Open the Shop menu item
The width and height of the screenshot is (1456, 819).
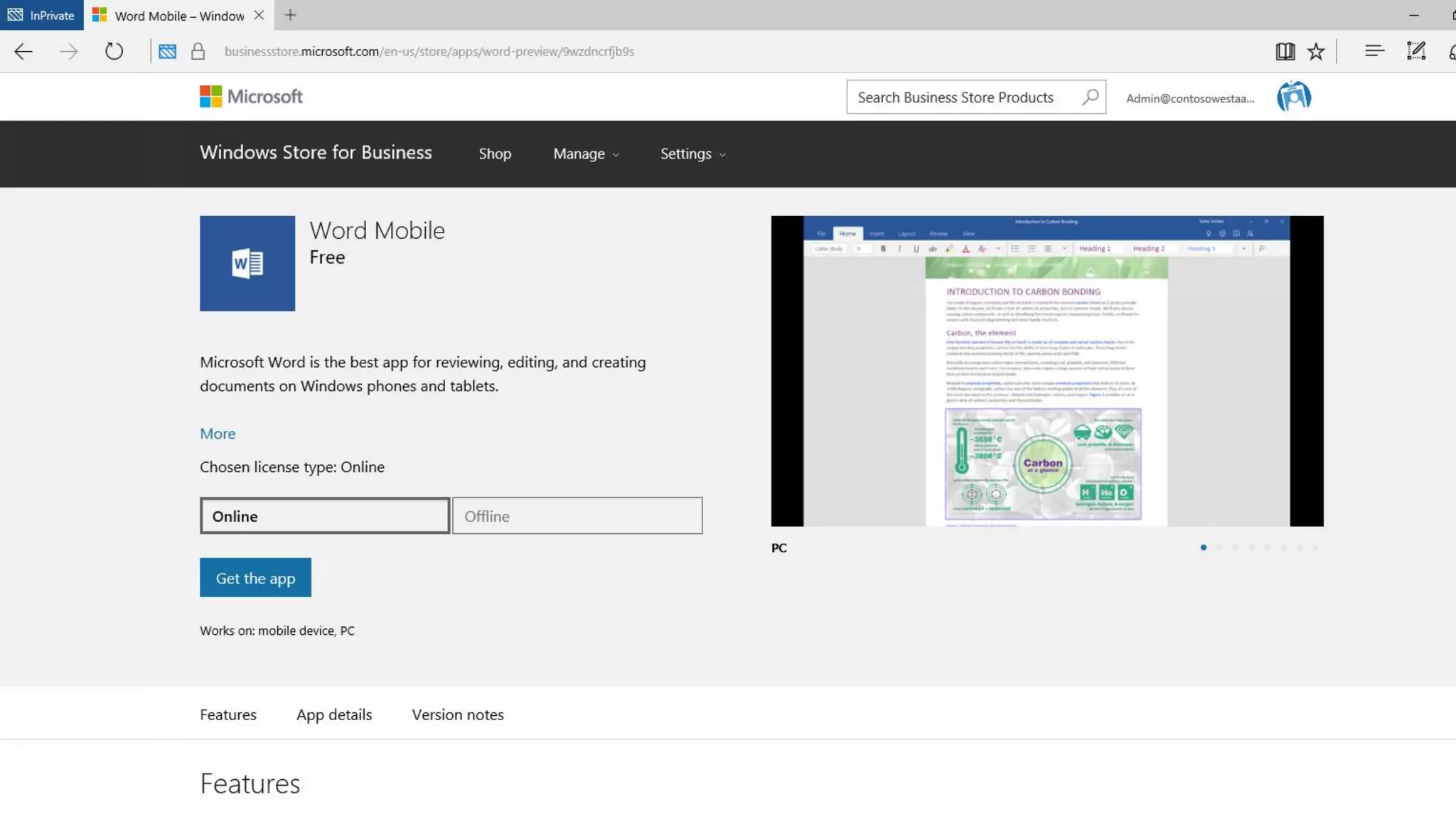pos(495,154)
